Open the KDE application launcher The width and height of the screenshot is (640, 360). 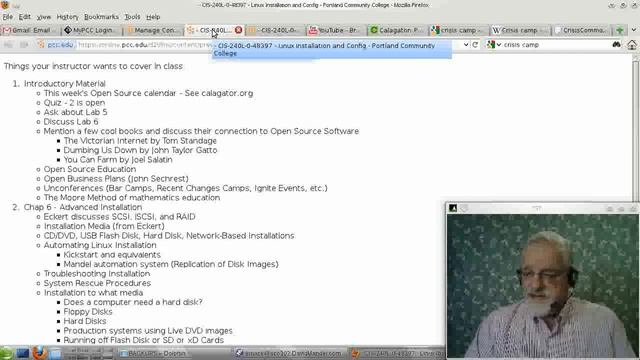tap(7, 353)
